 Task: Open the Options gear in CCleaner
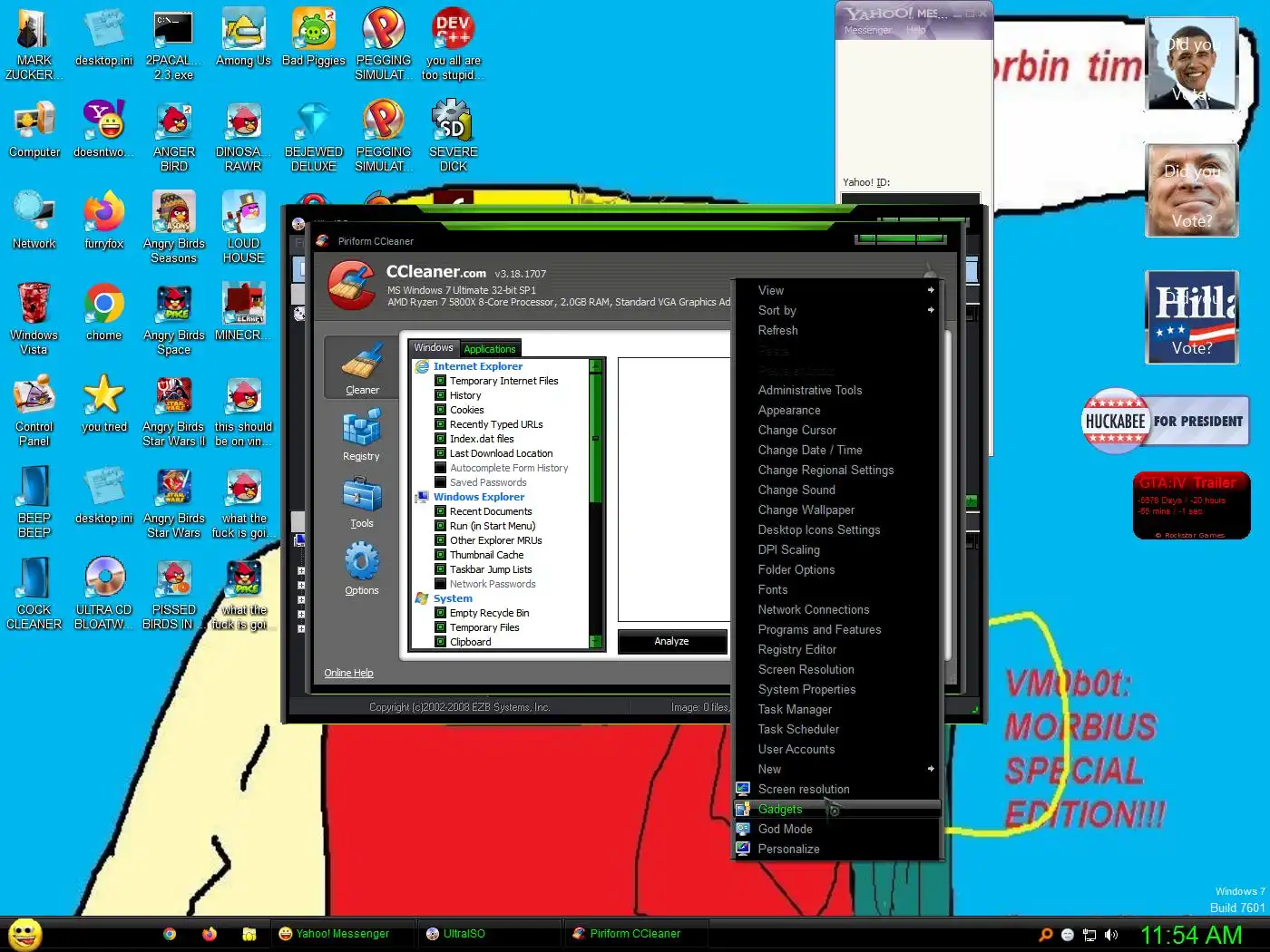pyautogui.click(x=361, y=568)
